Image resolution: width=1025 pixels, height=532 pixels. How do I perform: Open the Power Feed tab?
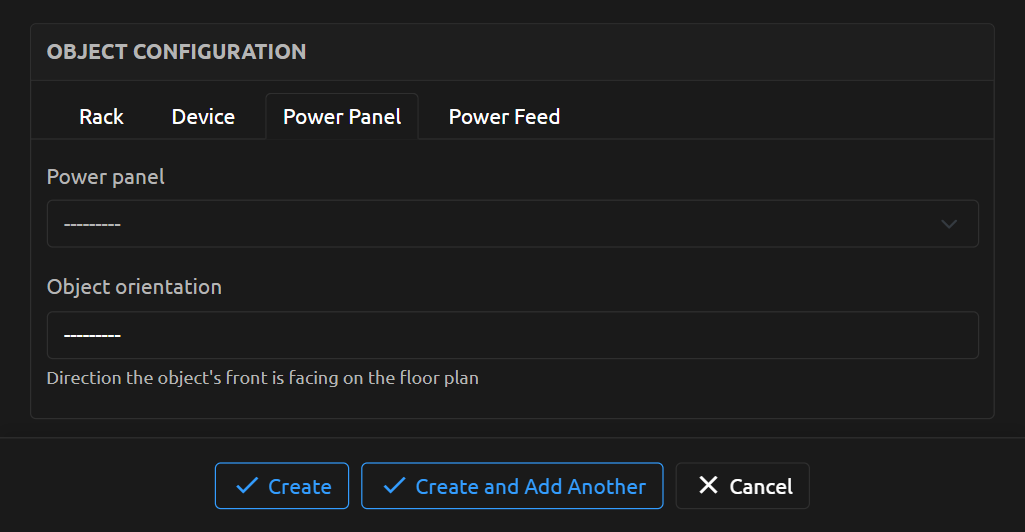point(504,117)
